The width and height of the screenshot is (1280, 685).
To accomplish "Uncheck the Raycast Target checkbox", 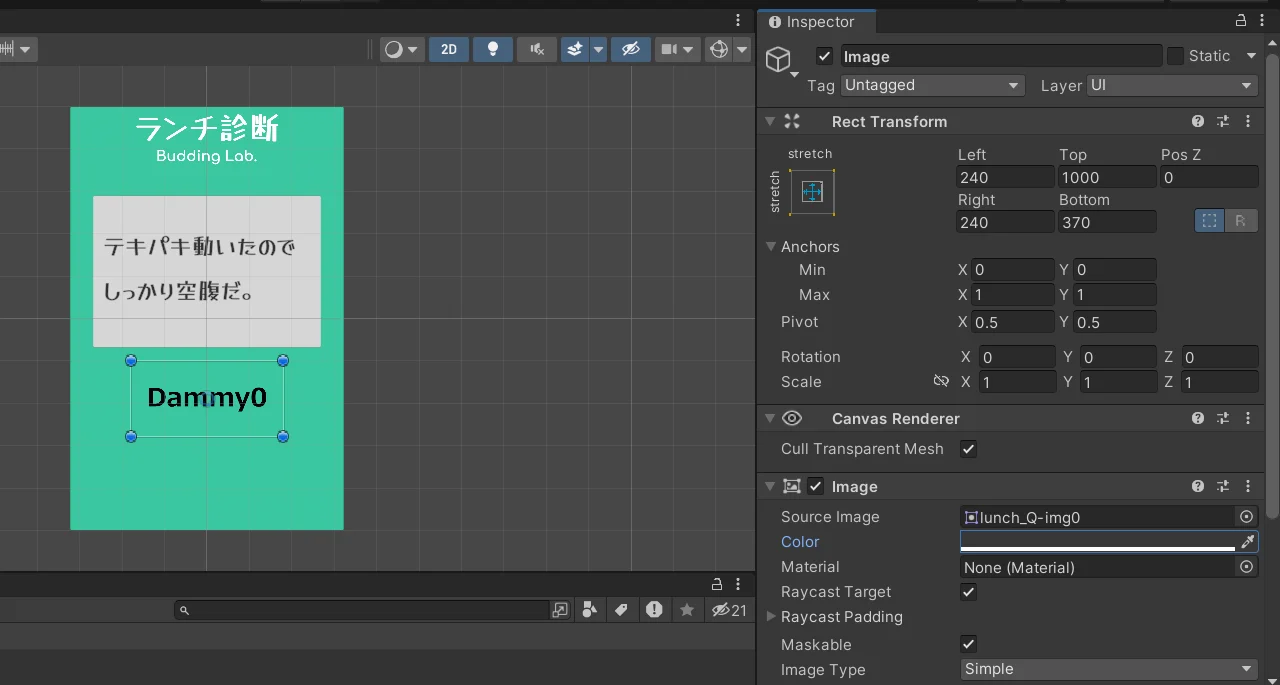I will click(x=968, y=592).
